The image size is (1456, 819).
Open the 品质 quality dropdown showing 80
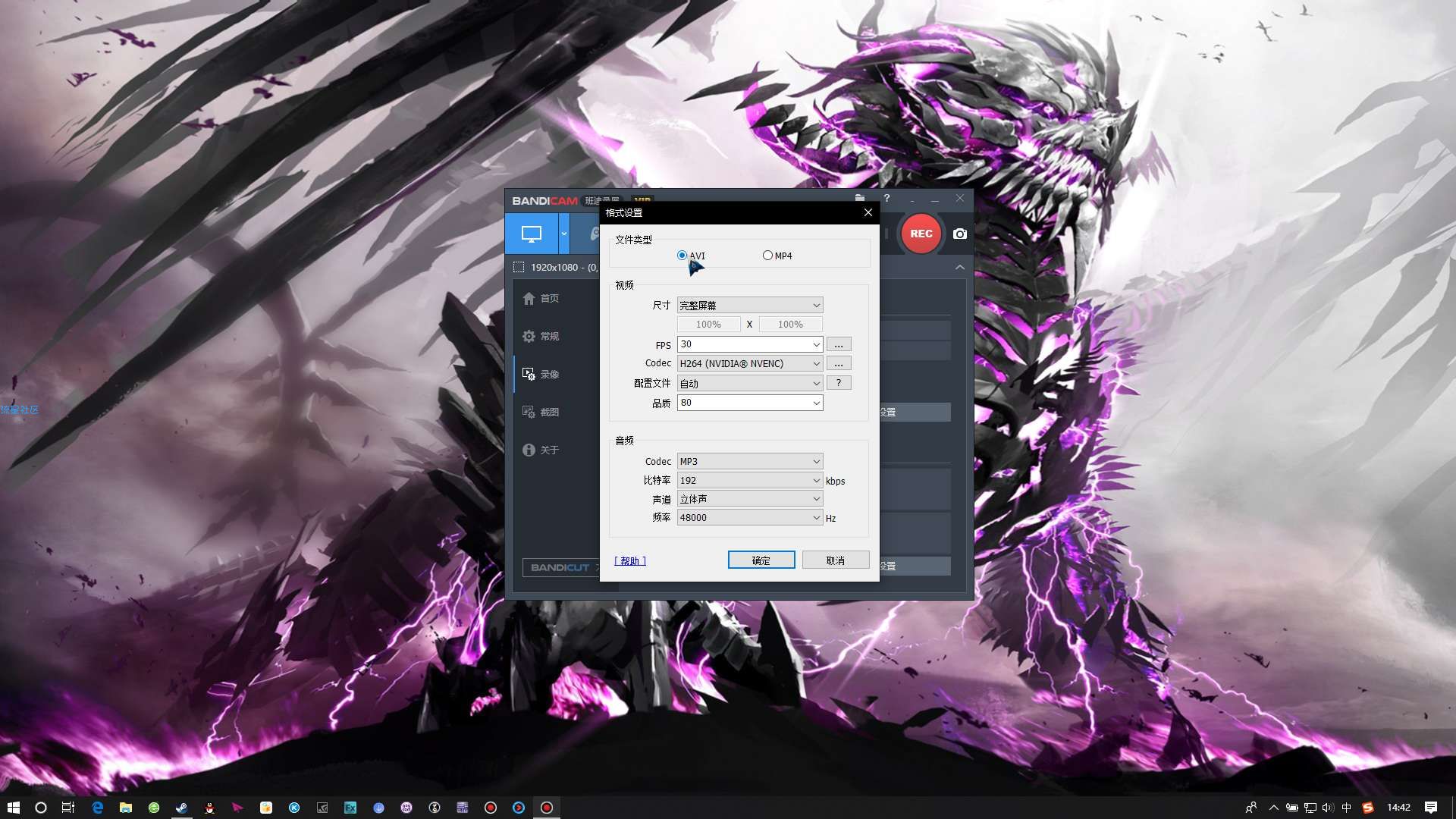[x=750, y=403]
